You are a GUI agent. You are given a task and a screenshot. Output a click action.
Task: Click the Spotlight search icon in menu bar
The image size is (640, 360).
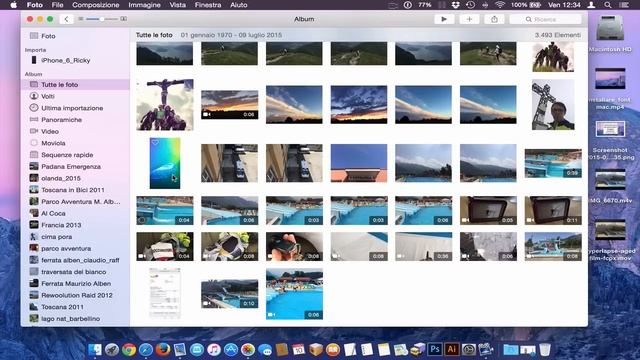click(x=608, y=5)
